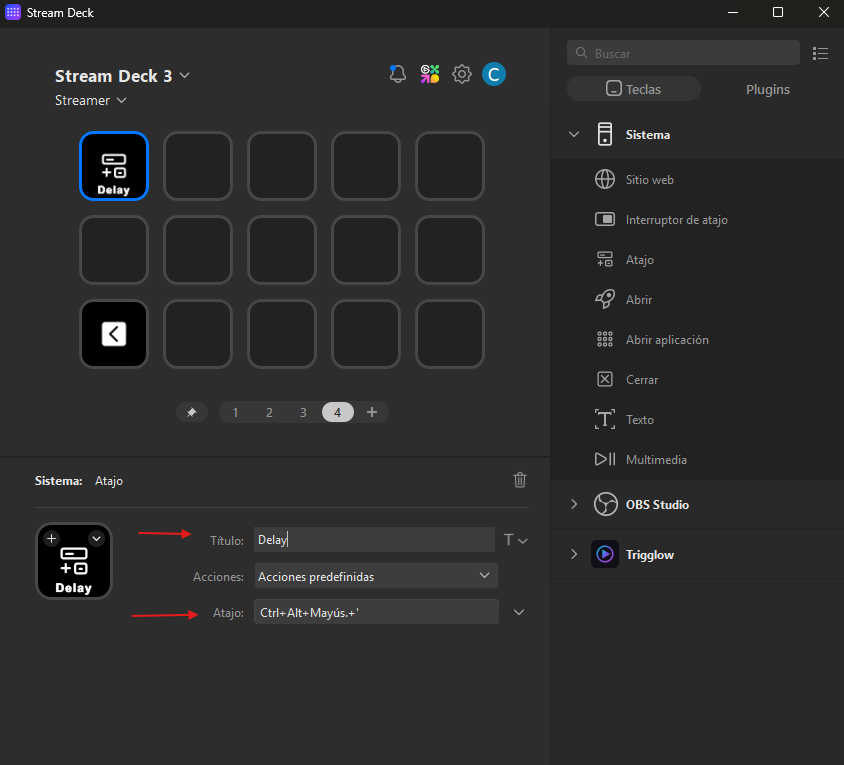The height and width of the screenshot is (765, 844).
Task: Go to page 2
Action: coord(269,412)
